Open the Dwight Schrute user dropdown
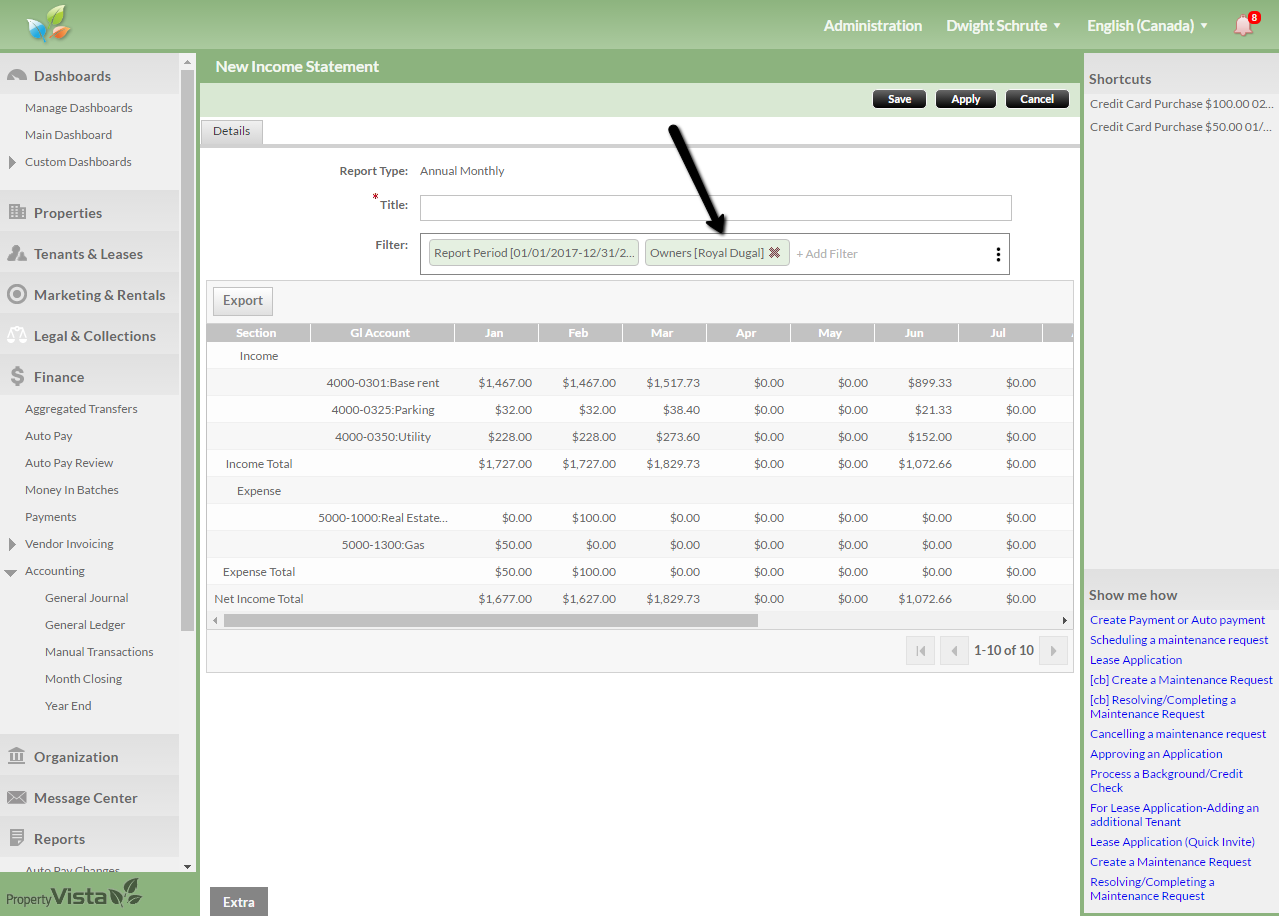The width and height of the screenshot is (1279, 916). point(1003,26)
